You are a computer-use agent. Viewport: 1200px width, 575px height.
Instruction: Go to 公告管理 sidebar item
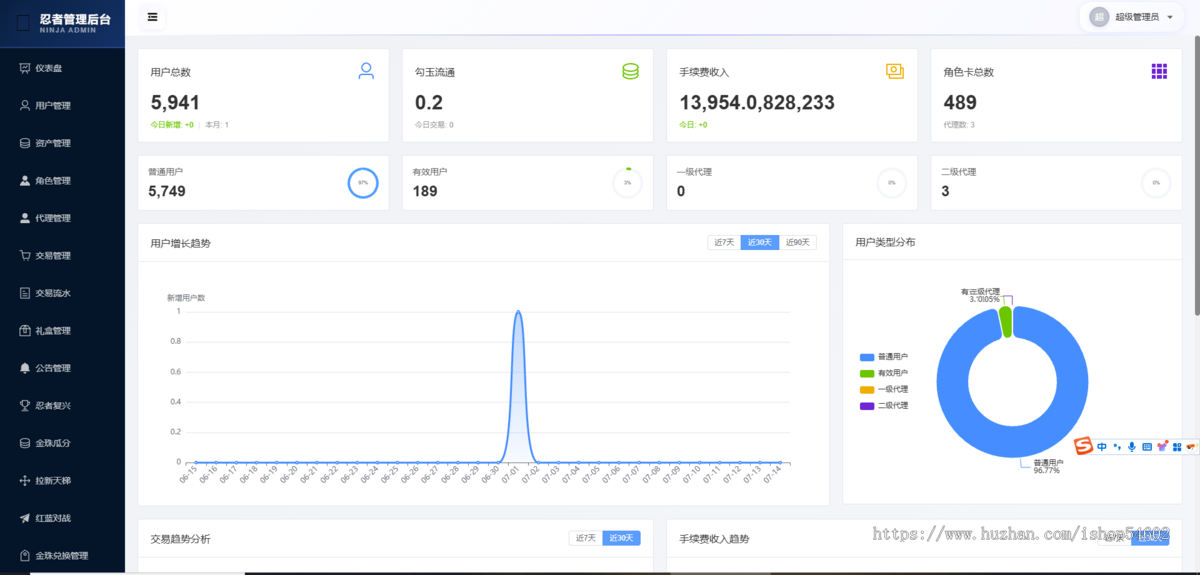(62, 368)
